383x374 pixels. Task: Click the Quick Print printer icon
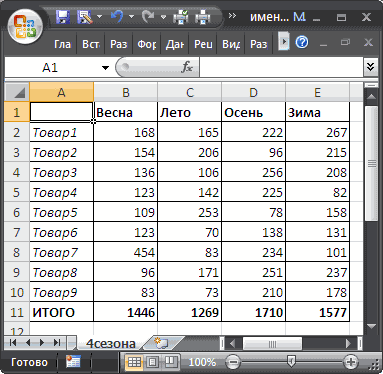pos(203,17)
